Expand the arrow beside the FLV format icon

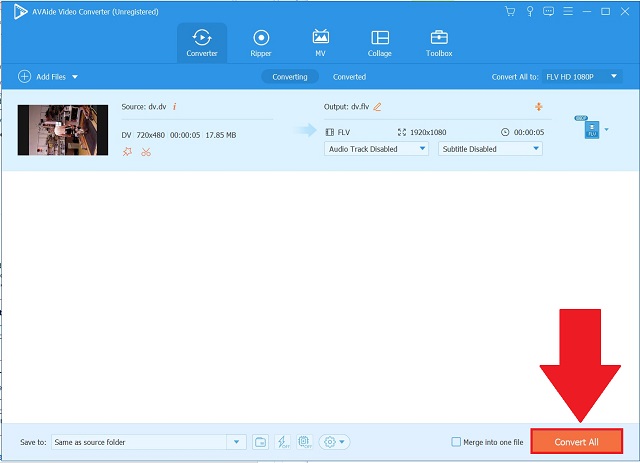click(x=607, y=129)
